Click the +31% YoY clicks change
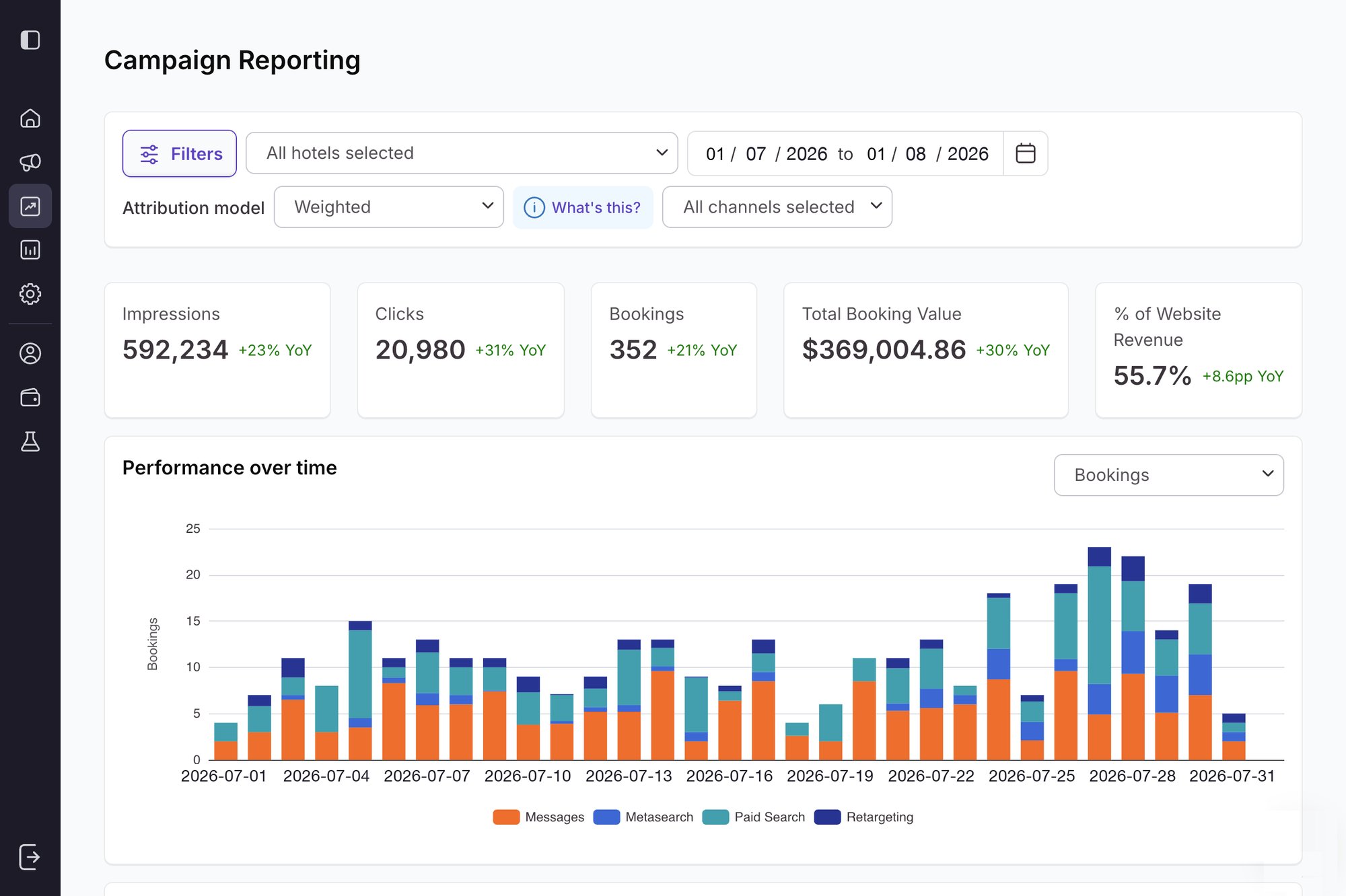Screen dimensions: 1346x896 pyautogui.click(x=510, y=350)
